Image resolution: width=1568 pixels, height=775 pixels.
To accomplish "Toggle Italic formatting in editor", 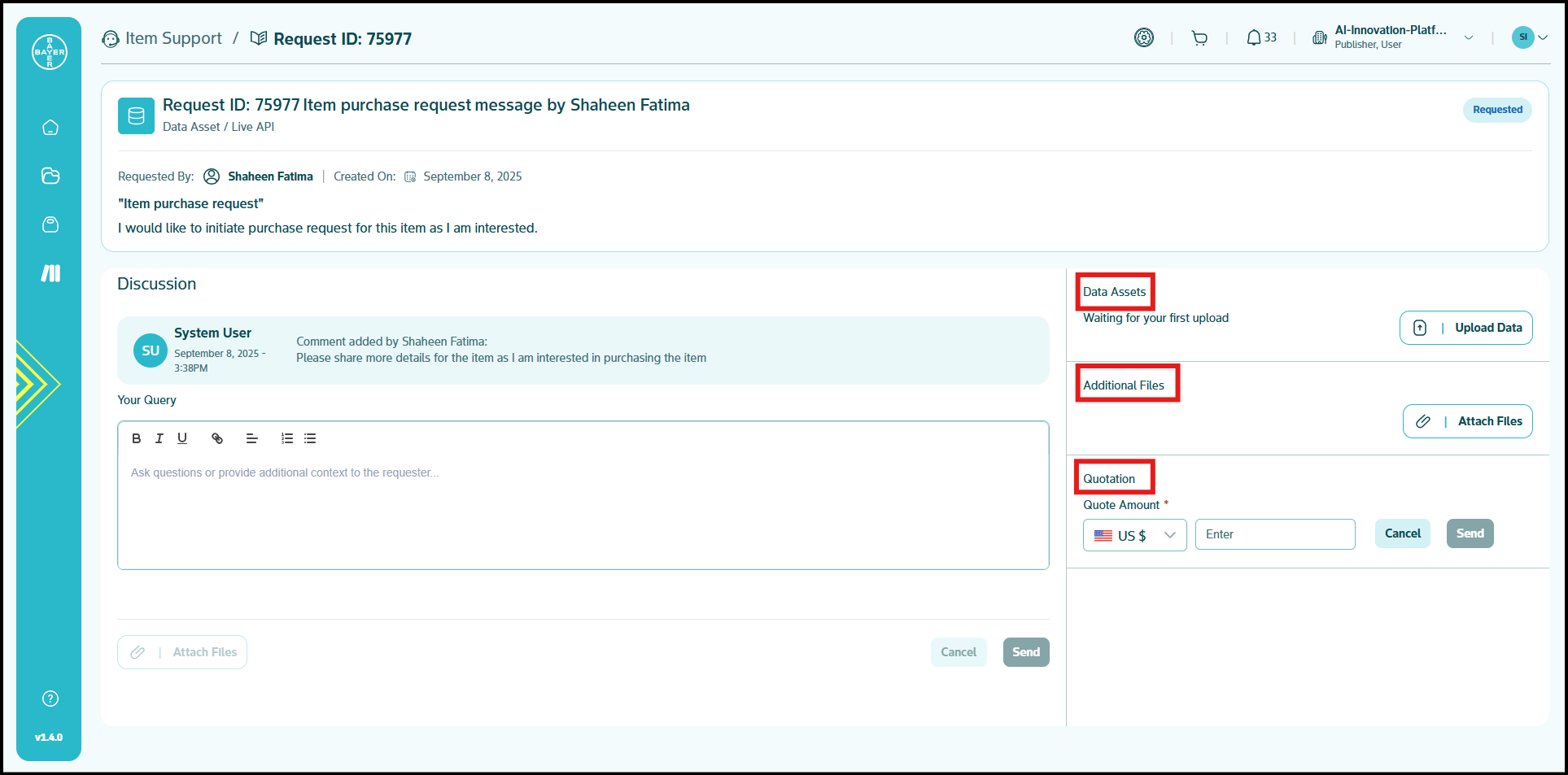I will (x=159, y=438).
